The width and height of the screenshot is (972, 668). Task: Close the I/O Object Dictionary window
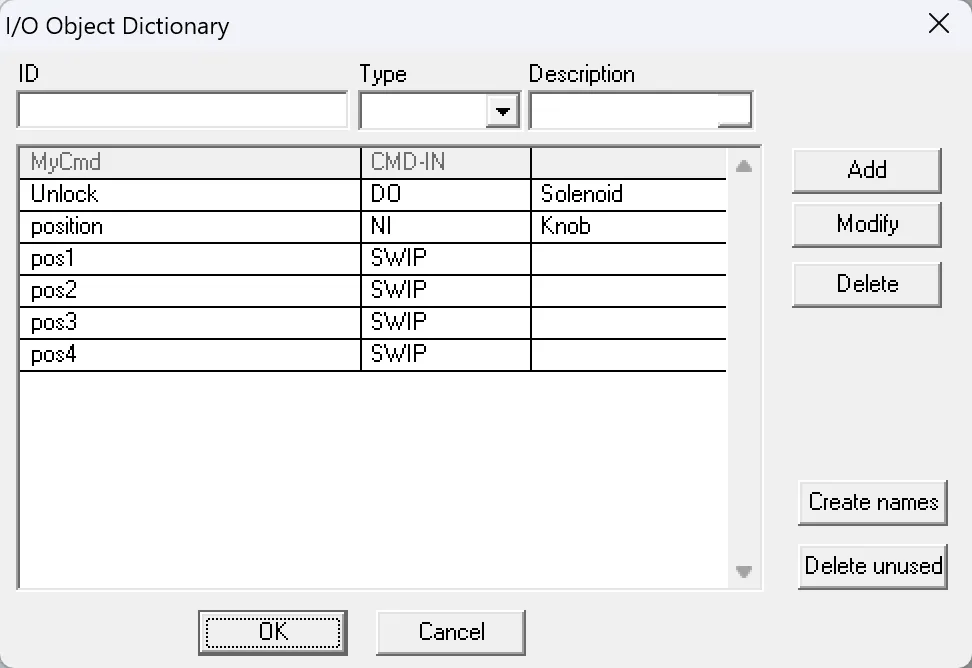pos(939,24)
